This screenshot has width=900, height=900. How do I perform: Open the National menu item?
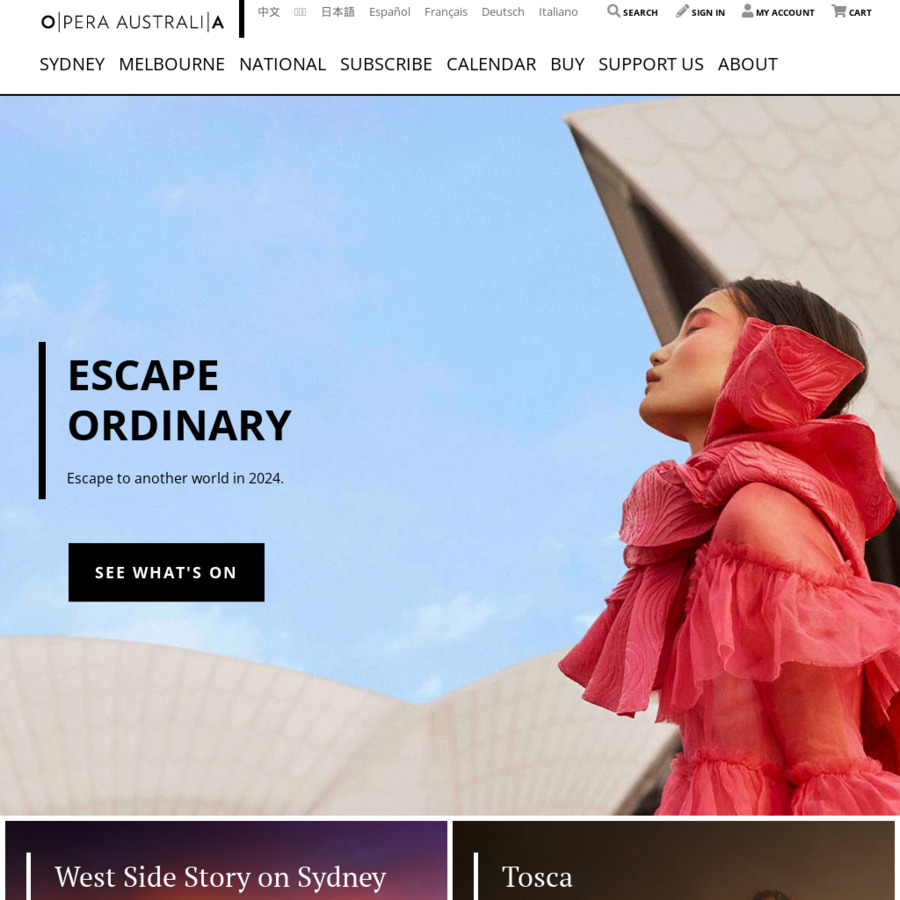click(x=282, y=64)
